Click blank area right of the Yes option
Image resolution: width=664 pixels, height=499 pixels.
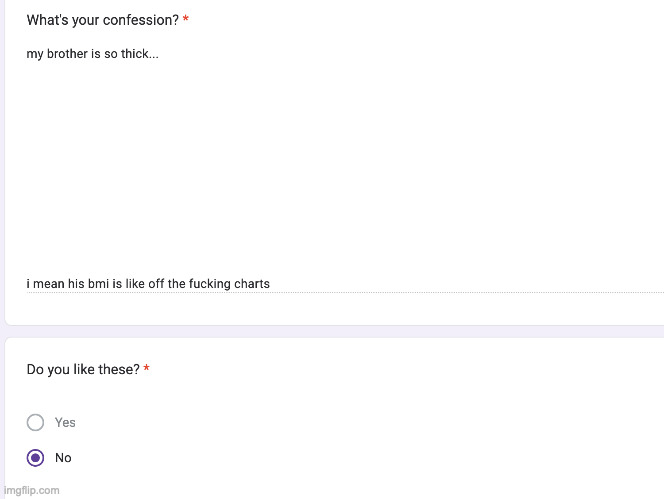tap(350, 423)
